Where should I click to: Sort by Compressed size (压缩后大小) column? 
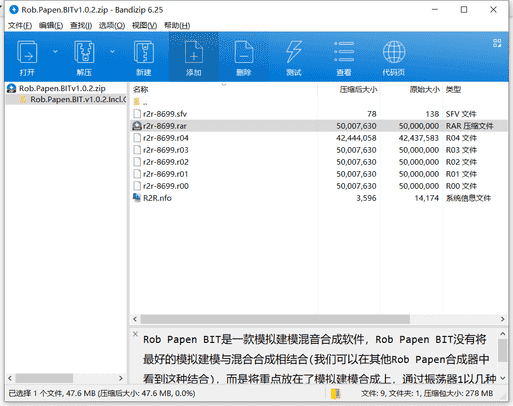[x=358, y=89]
